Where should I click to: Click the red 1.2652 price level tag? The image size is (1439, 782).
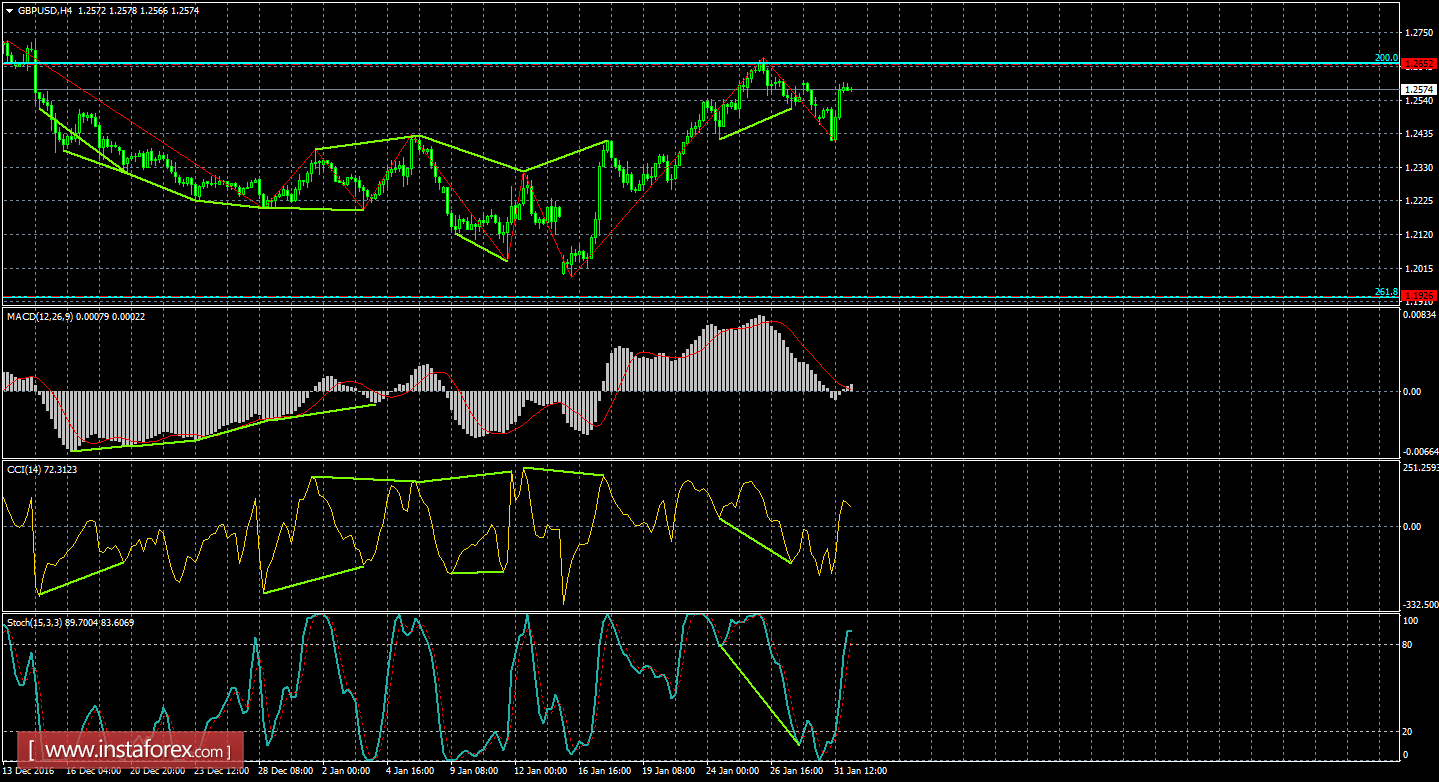coord(1419,63)
